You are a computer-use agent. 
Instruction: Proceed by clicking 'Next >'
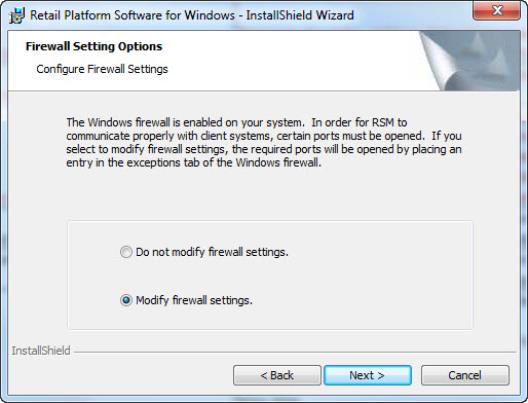pyautogui.click(x=367, y=375)
